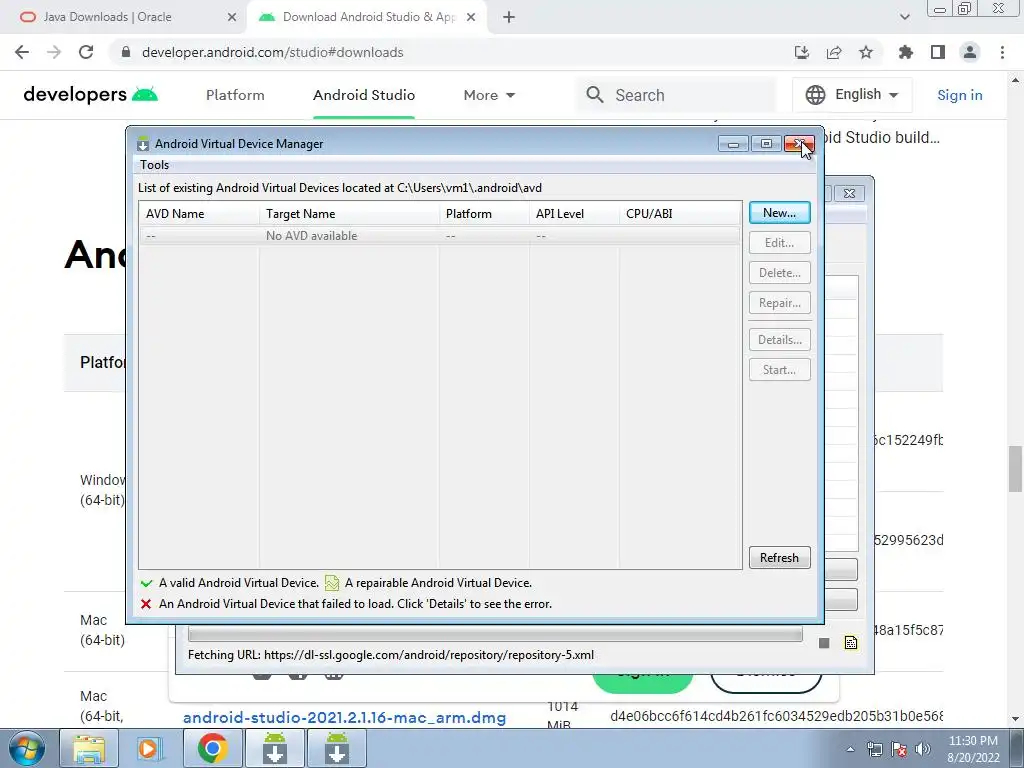
Task: Open the taskbar clock showing 11:30 PM
Action: 973,749
